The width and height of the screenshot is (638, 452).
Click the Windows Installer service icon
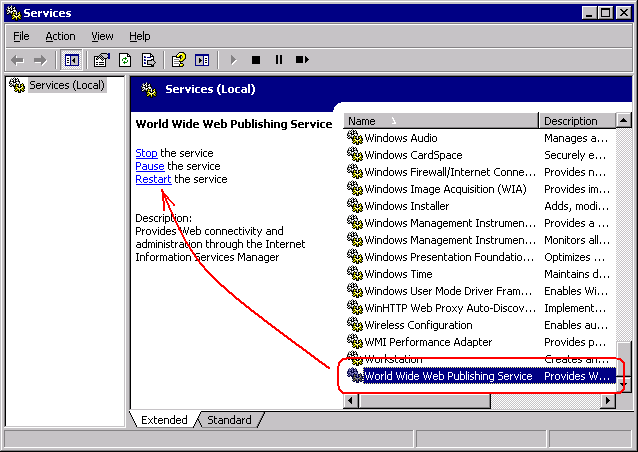(x=355, y=205)
